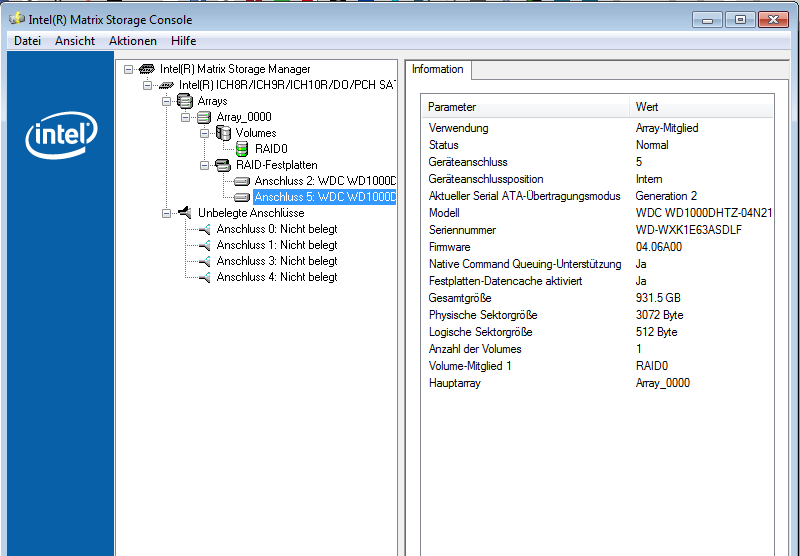The width and height of the screenshot is (800, 556).
Task: Click the Anschluss 5 hard disk icon
Action: coord(242,197)
